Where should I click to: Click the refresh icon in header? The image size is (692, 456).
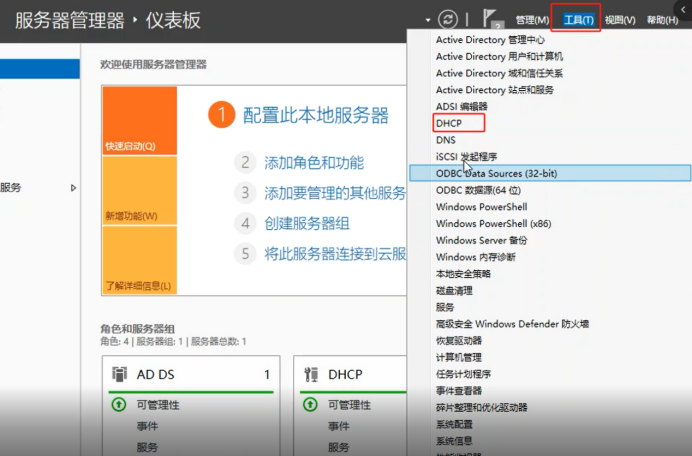pos(448,19)
